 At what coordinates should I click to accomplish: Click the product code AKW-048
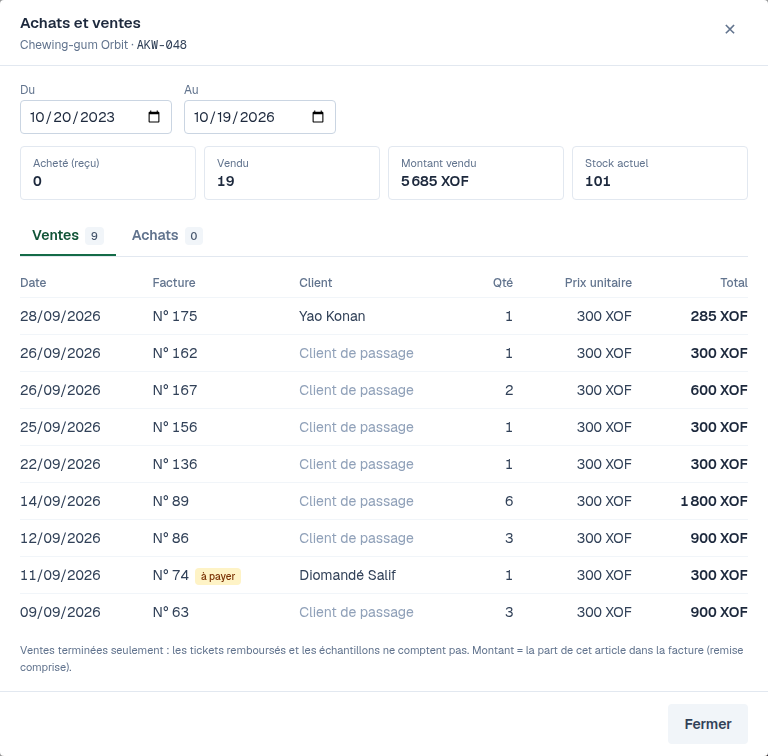click(162, 45)
